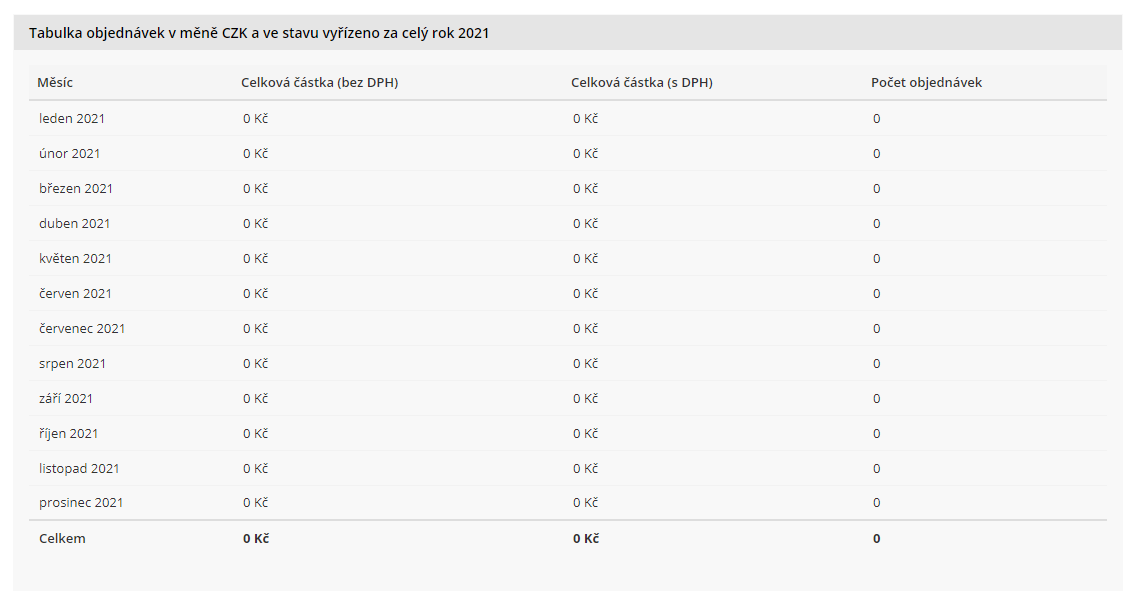Click the září 2021 month cell
The image size is (1137, 608).
[x=66, y=399]
